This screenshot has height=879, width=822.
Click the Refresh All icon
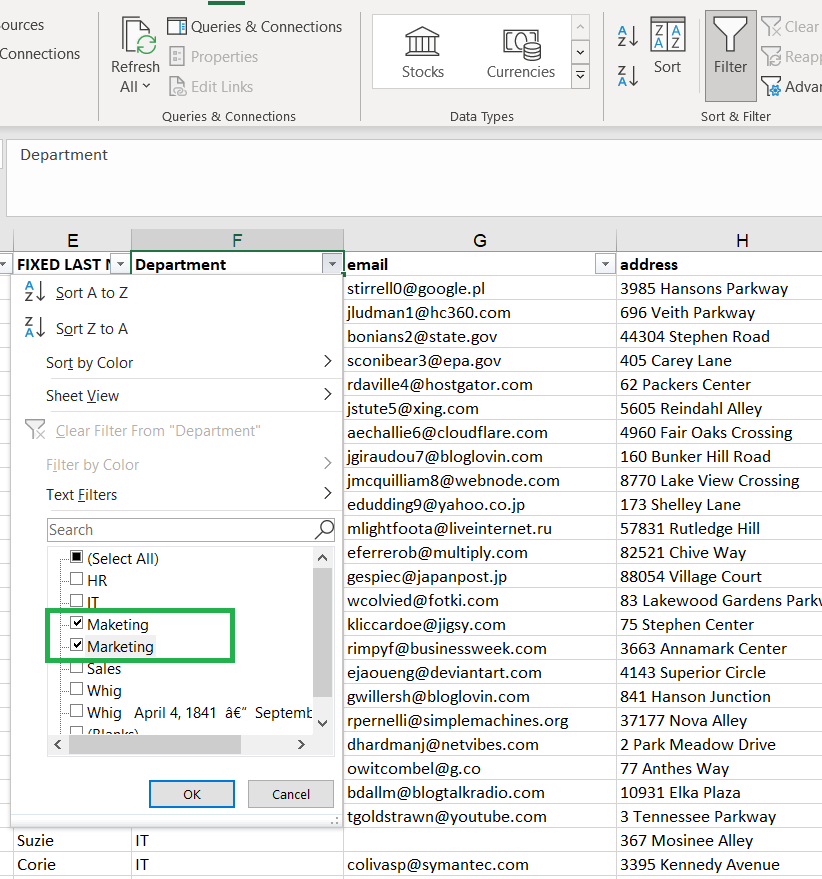coord(138,37)
